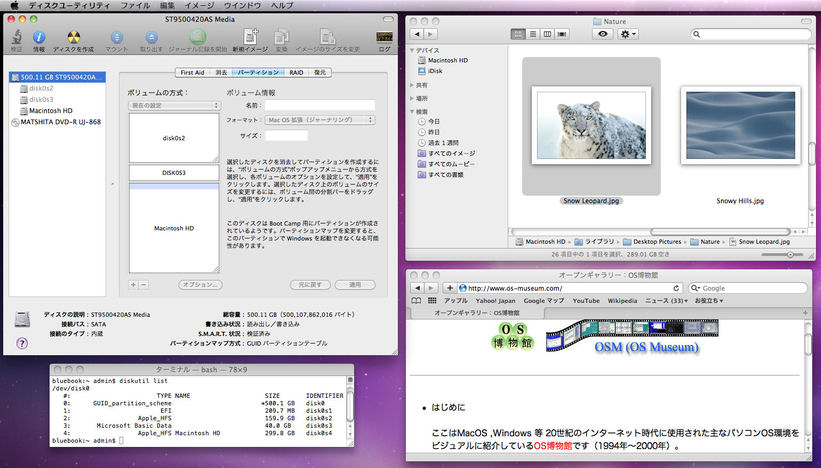Click Safari forward button
821x468 pixels.
pyautogui.click(x=430, y=288)
